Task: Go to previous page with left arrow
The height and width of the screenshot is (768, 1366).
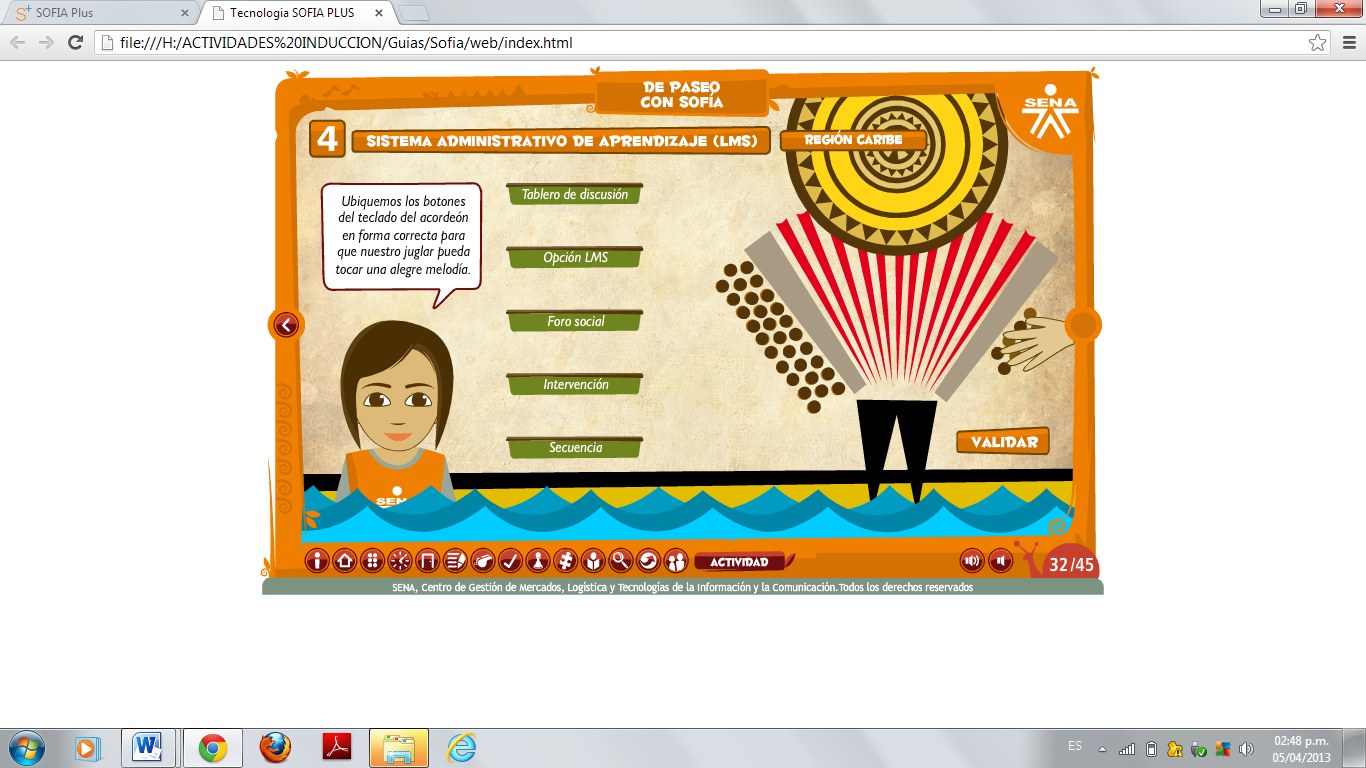Action: [x=286, y=325]
